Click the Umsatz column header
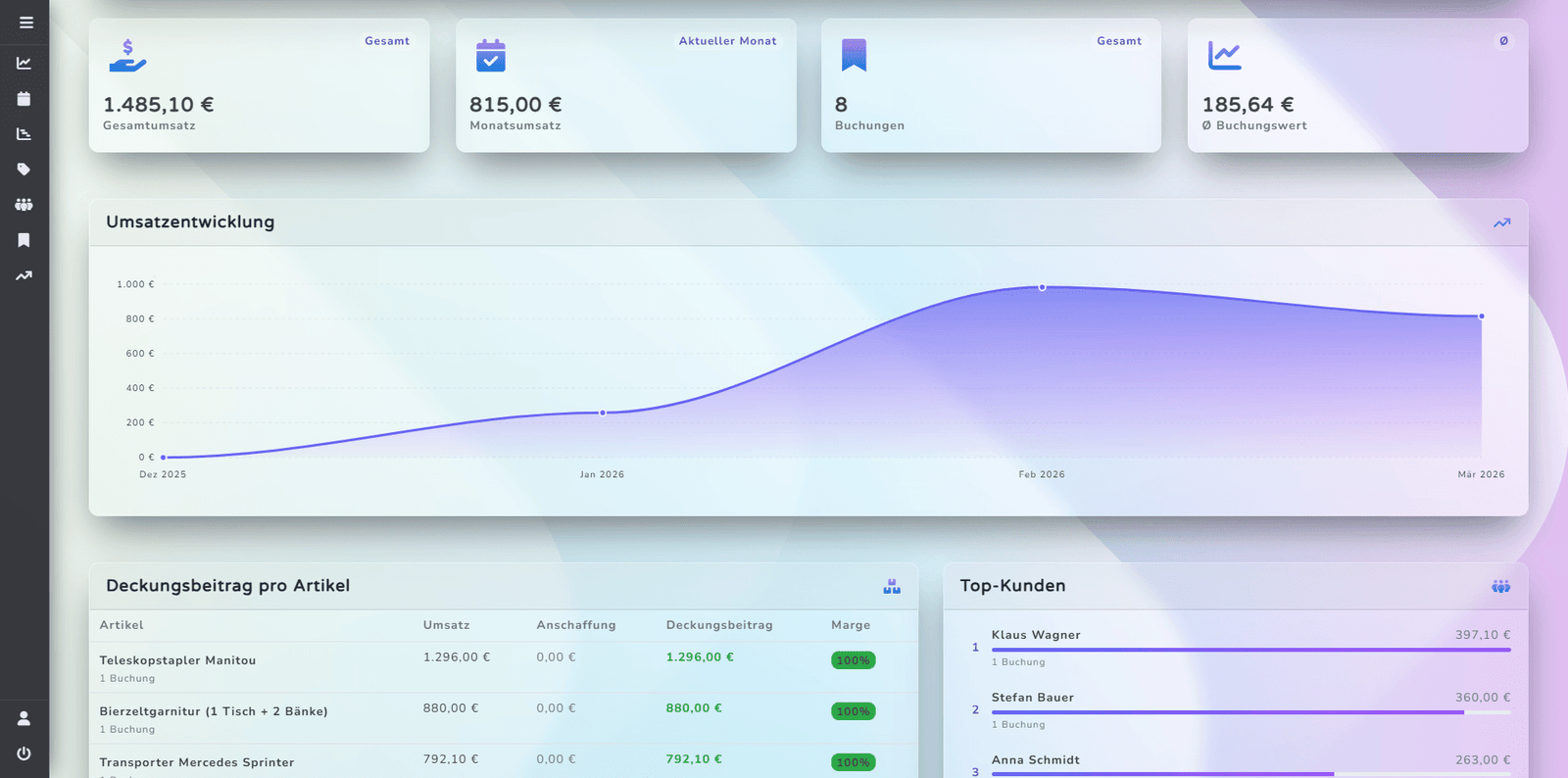Viewport: 1568px width, 778px height. 446,625
